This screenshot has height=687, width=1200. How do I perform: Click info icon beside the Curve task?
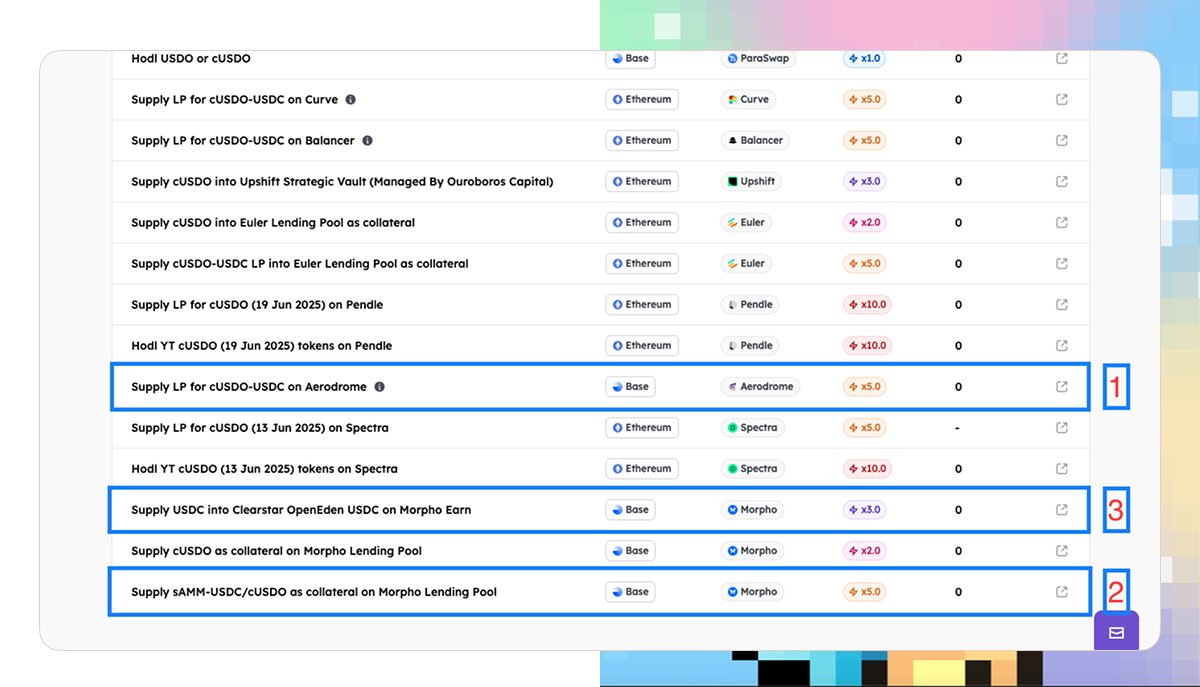(x=350, y=99)
